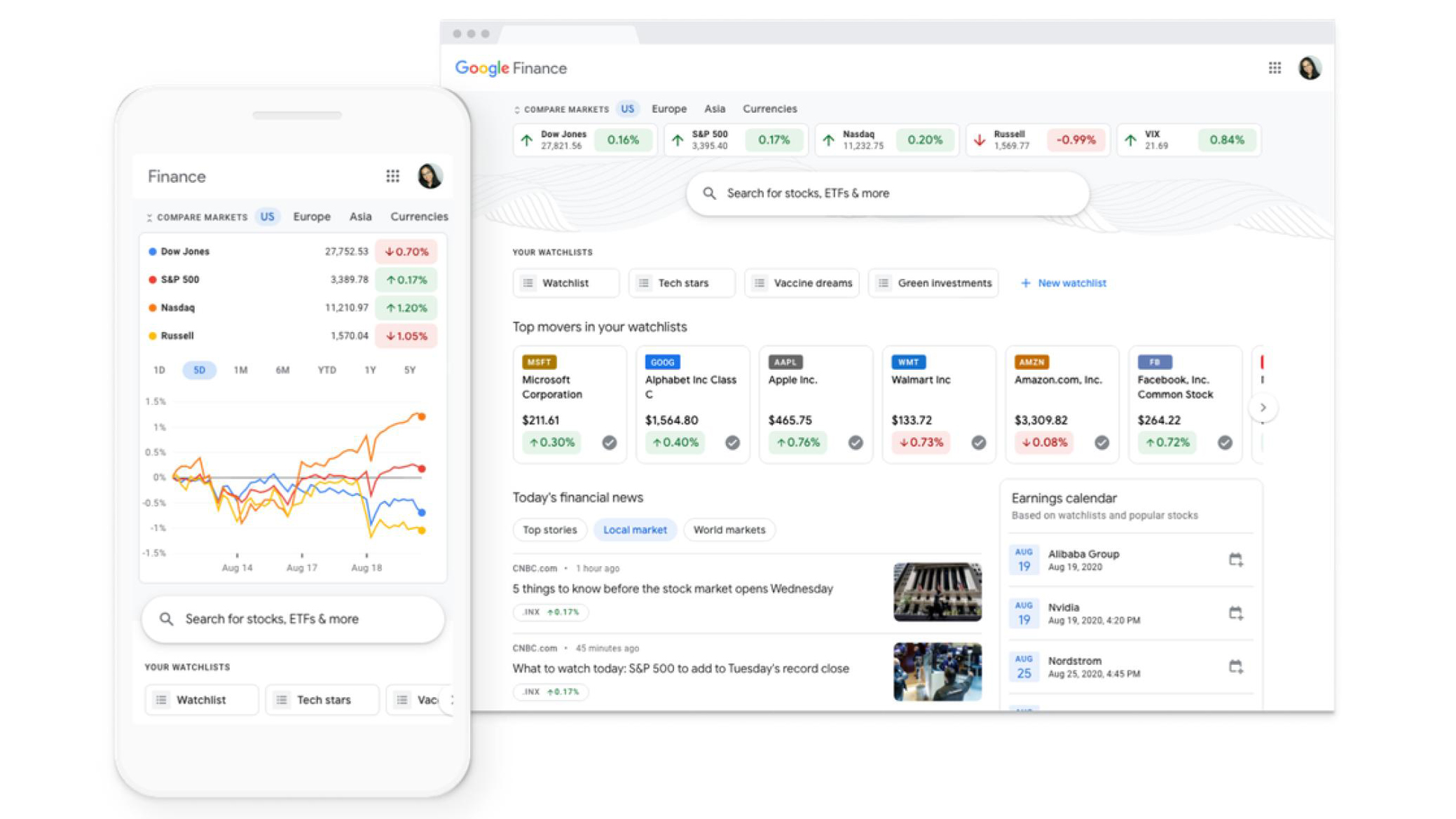Select the World markets news tab
The image size is (1456, 819).
[x=730, y=530]
